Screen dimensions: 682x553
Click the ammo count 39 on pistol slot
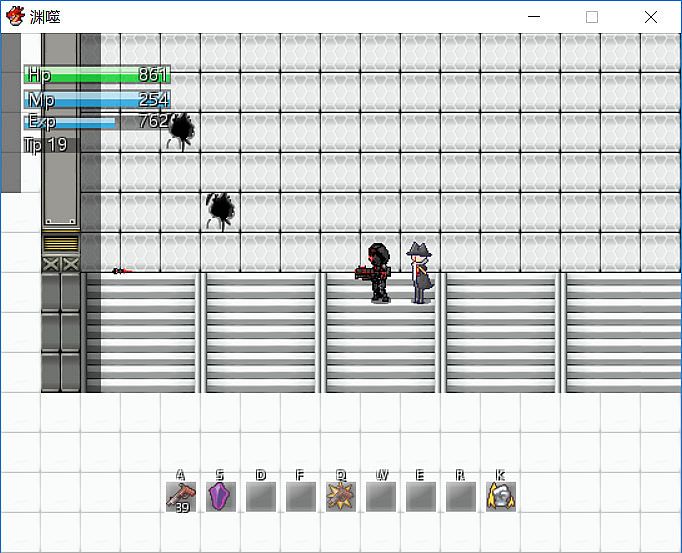(182, 507)
